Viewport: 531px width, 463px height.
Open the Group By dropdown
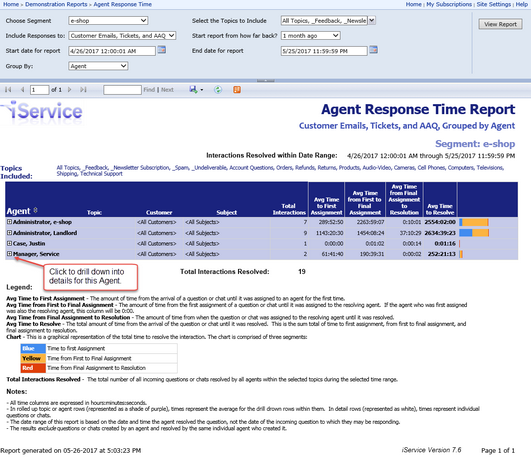point(98,66)
